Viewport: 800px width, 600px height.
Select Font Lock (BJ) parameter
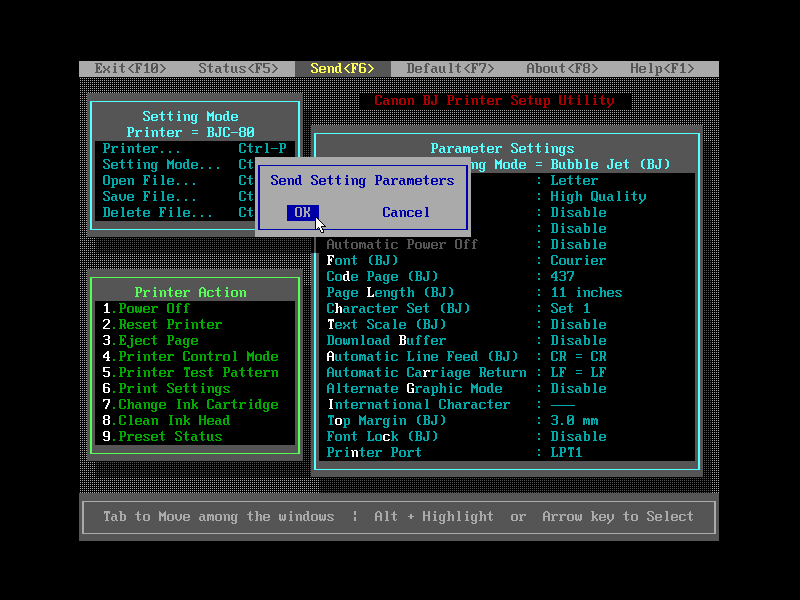coord(382,436)
